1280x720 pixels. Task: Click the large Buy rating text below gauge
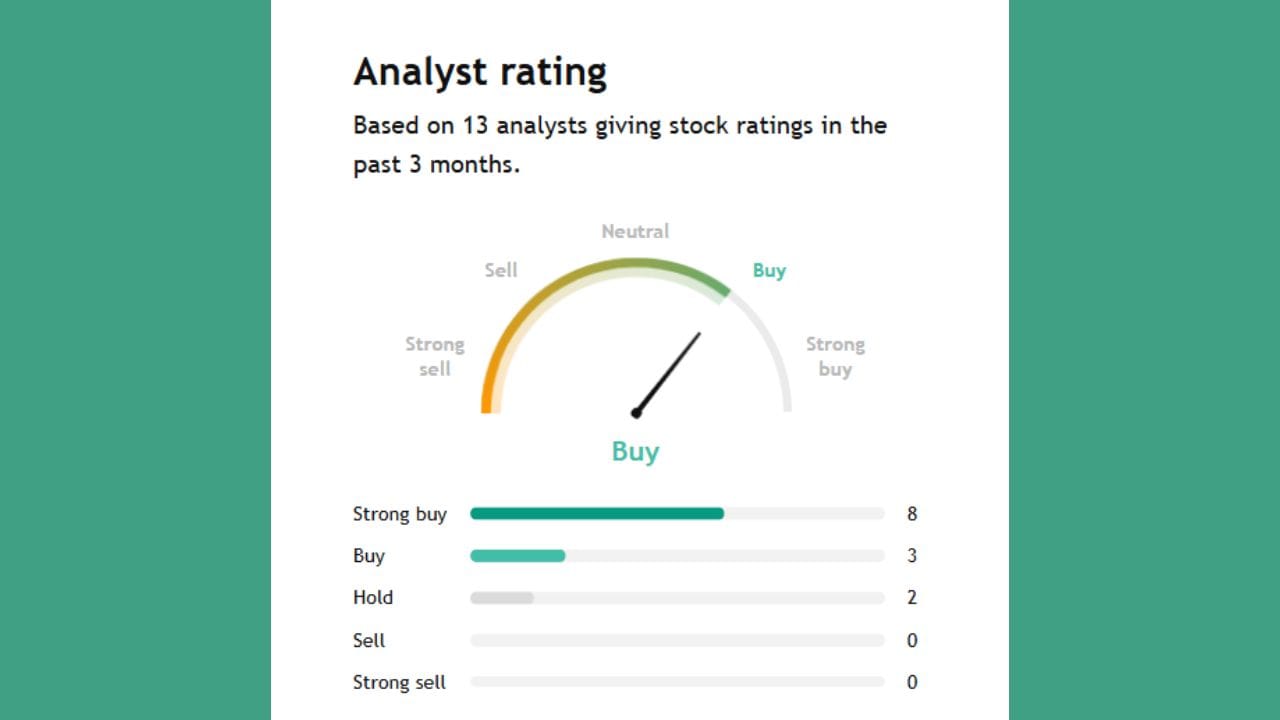click(635, 451)
